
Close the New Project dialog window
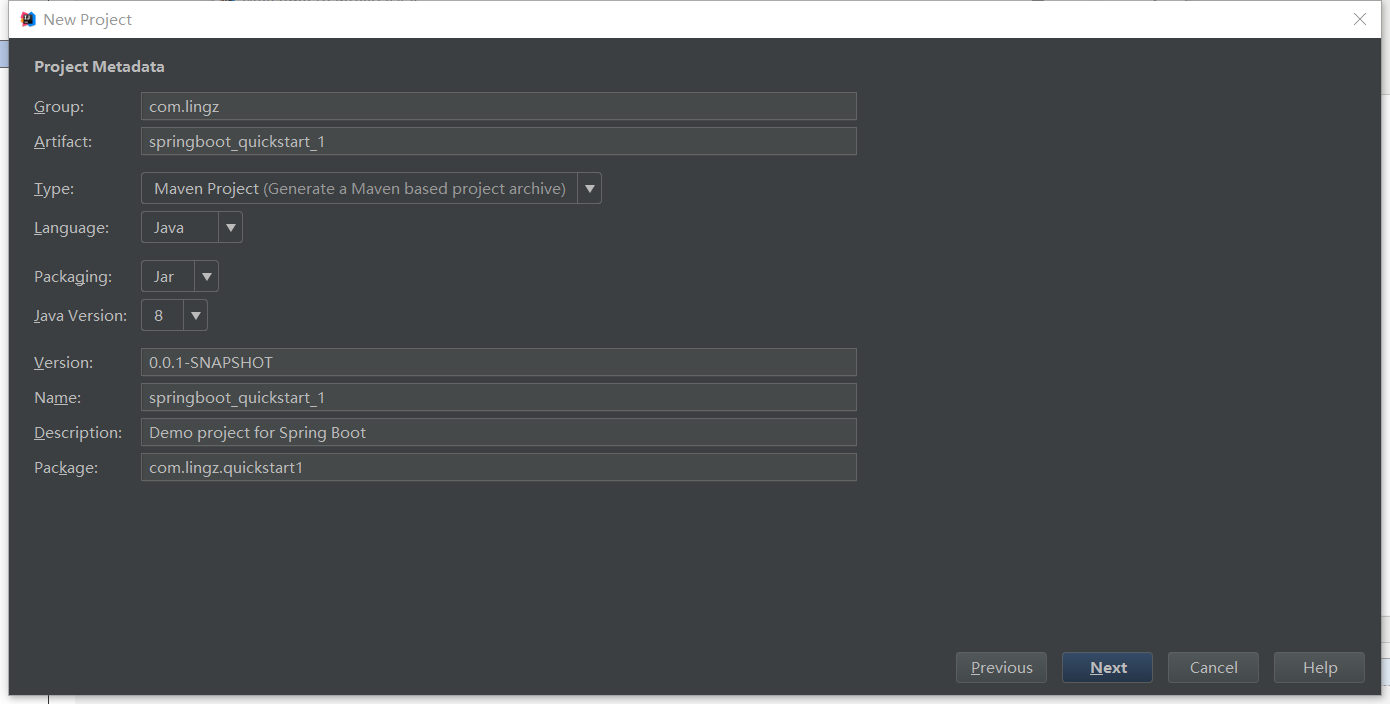click(1359, 19)
